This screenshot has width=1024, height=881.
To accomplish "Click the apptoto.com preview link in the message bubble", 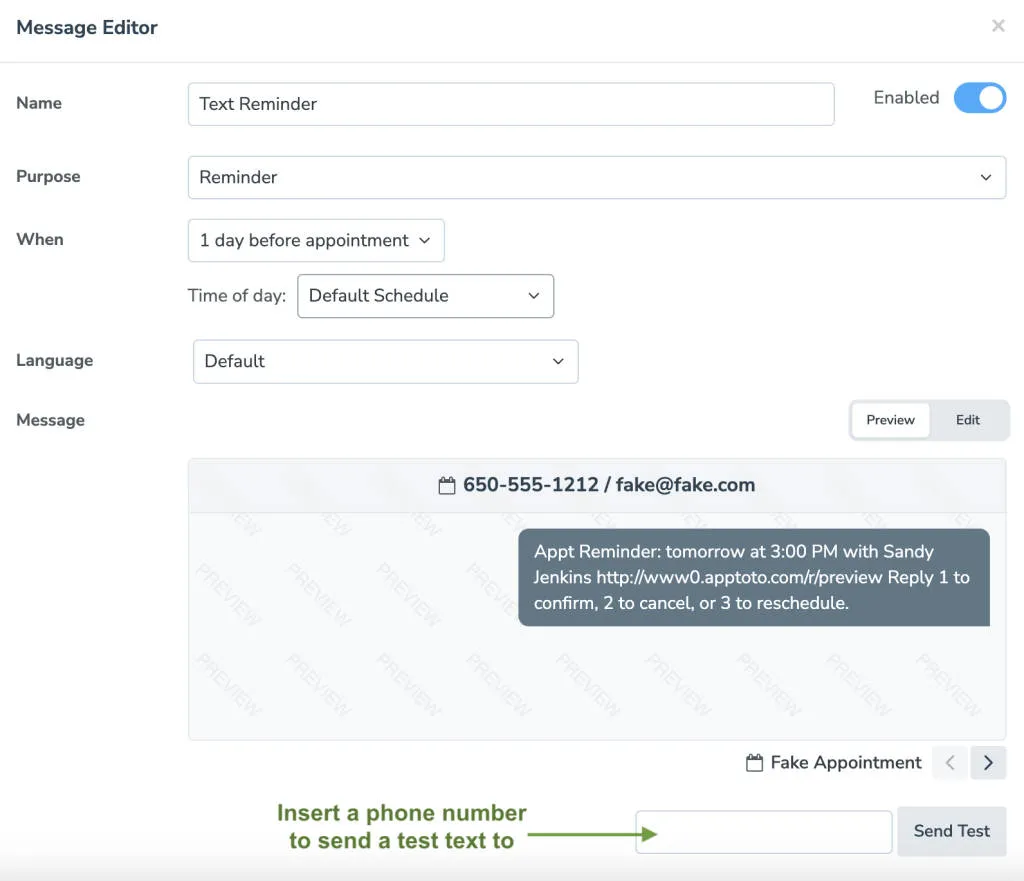I will coord(720,579).
